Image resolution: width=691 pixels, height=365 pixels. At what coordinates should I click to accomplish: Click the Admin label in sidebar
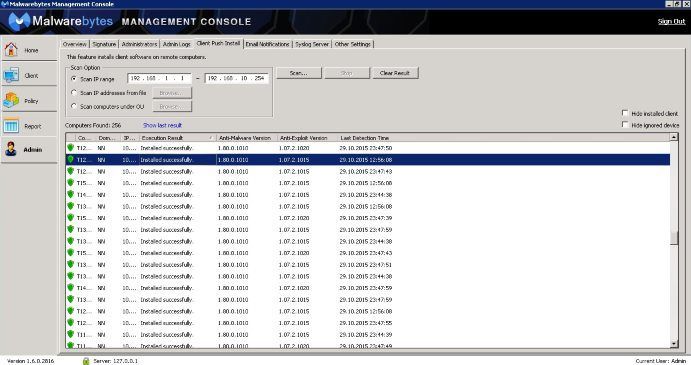(33, 150)
